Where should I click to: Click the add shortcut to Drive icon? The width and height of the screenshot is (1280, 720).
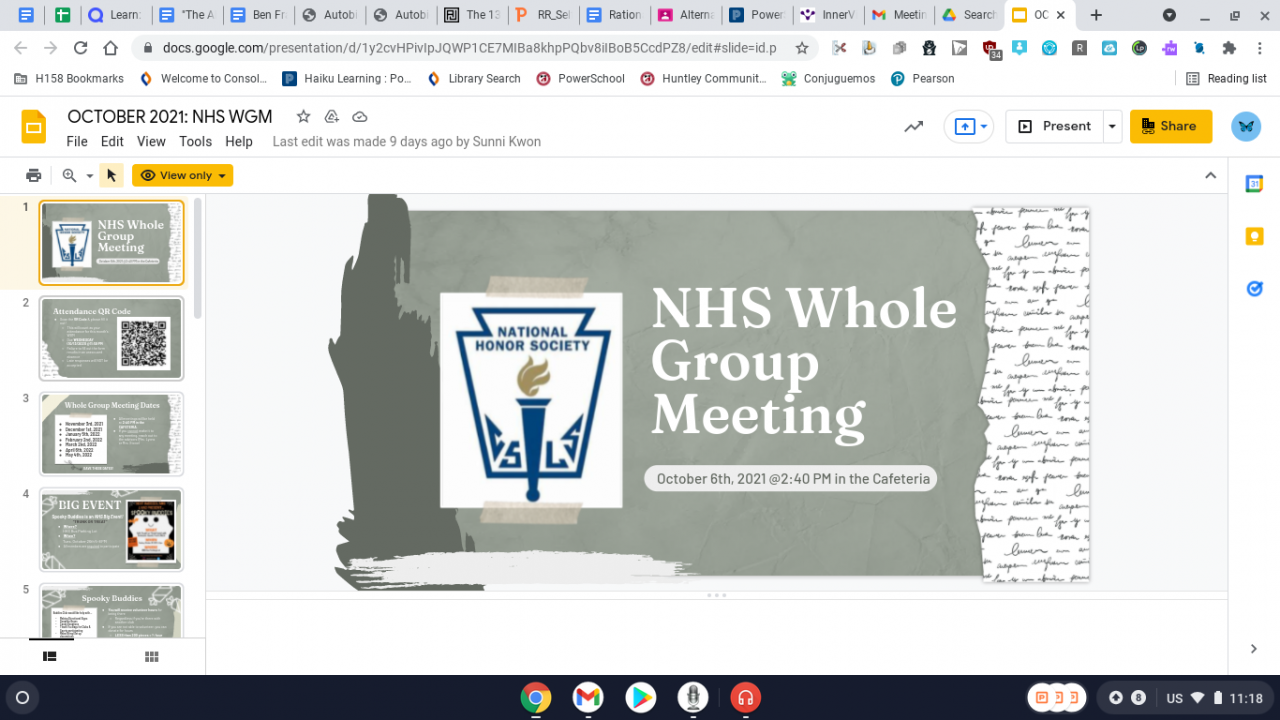tap(332, 116)
